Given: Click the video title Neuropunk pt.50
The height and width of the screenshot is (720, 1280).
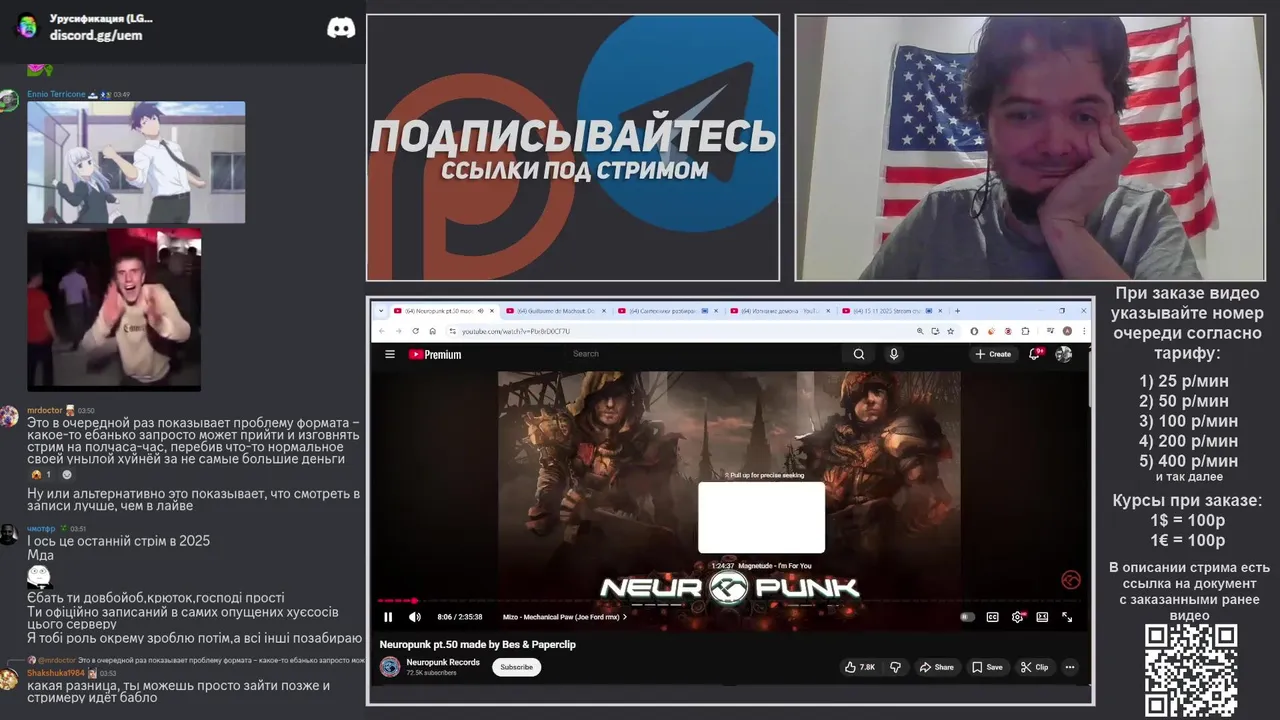Looking at the screenshot, I should click(x=477, y=644).
